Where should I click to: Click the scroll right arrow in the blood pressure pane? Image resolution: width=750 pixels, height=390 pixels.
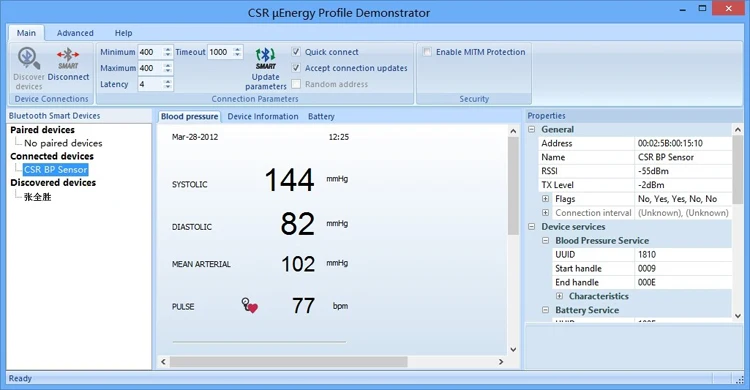[x=501, y=362]
